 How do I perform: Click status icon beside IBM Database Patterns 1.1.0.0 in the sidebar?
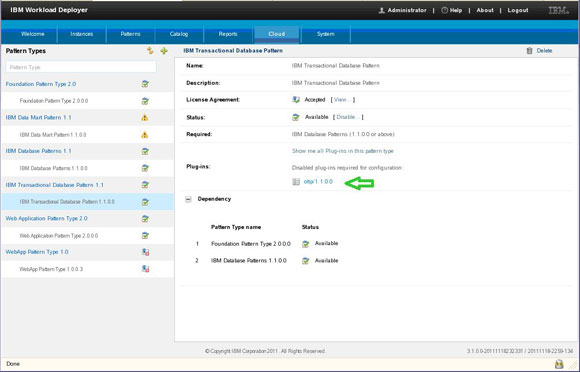point(145,168)
